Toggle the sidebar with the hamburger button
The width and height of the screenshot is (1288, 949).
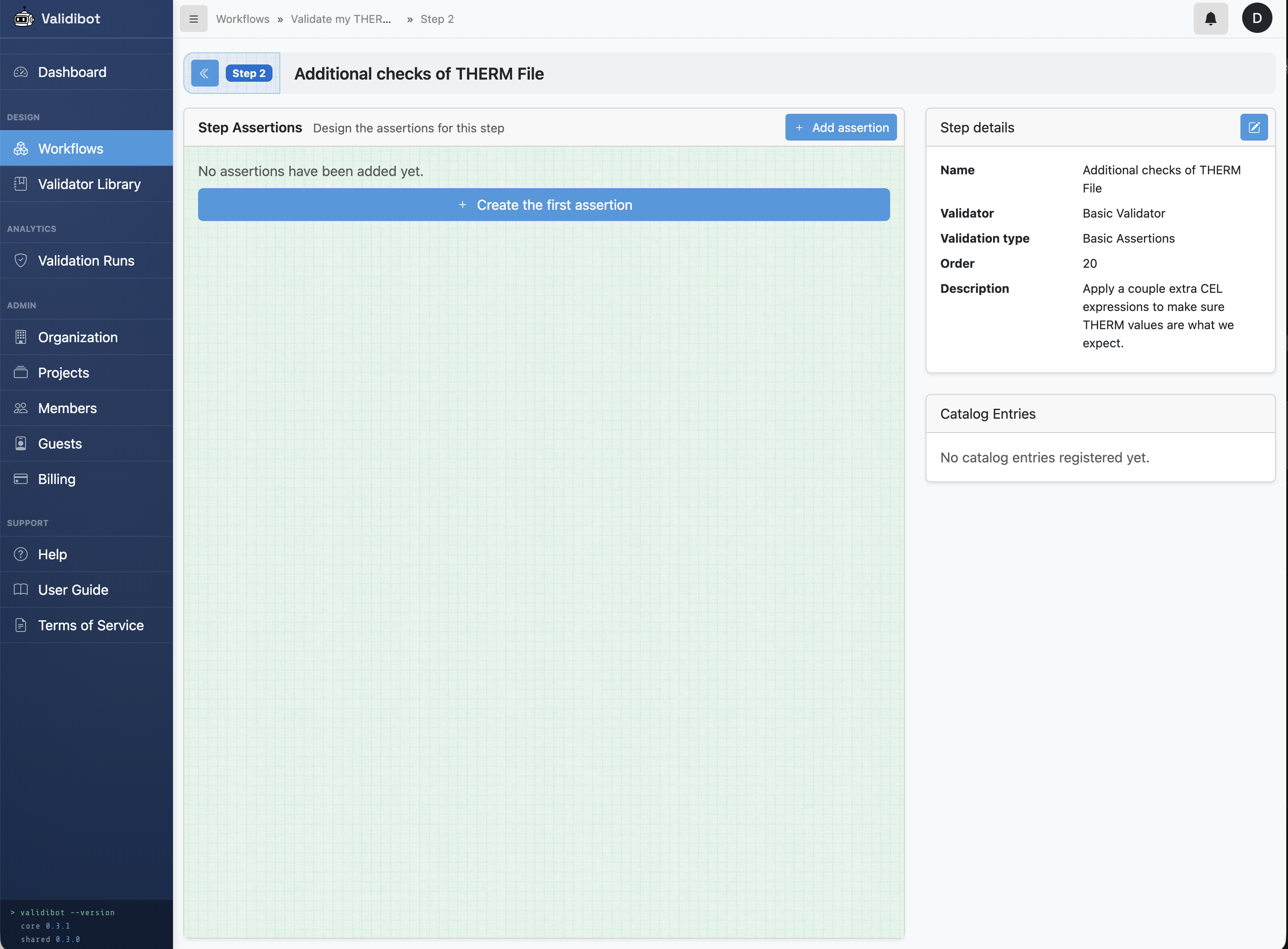pos(193,18)
